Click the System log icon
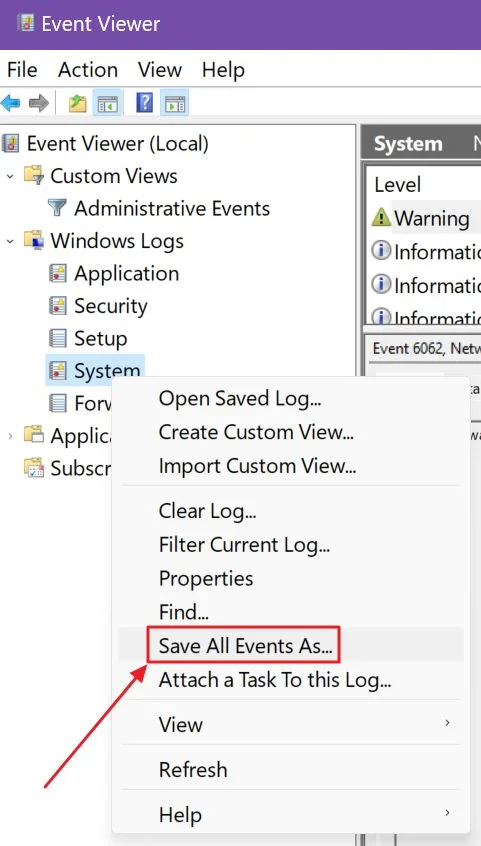The width and height of the screenshot is (481, 846). (57, 371)
